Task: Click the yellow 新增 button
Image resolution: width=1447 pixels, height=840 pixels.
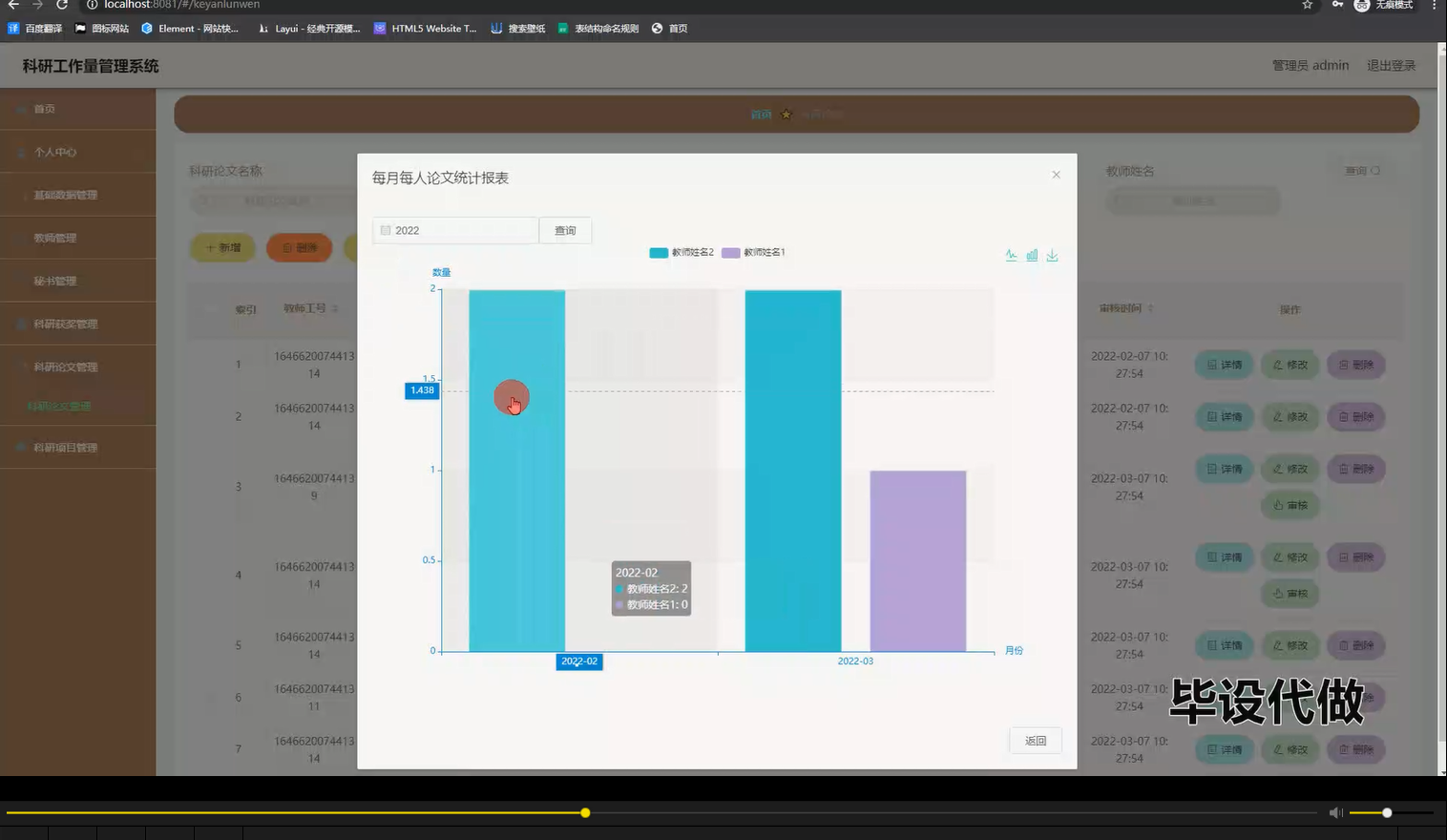Action: click(223, 247)
